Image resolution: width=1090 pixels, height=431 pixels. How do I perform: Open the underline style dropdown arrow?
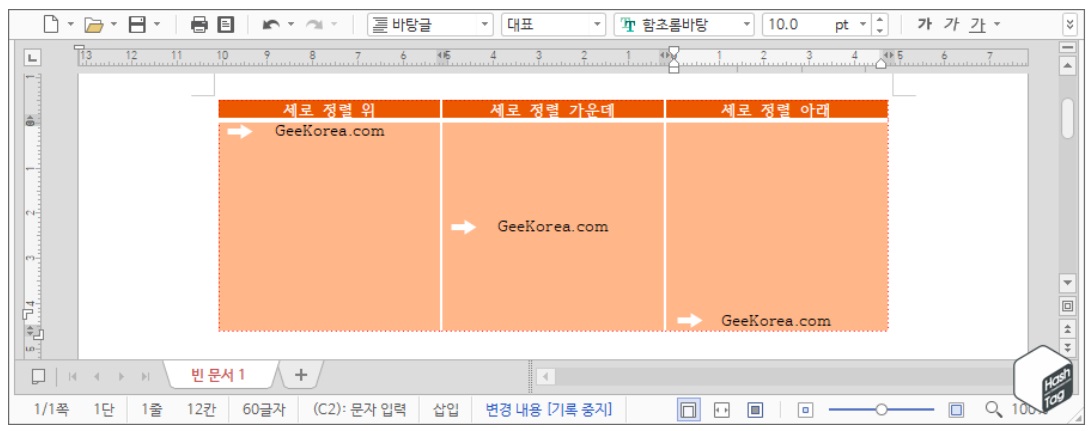(997, 25)
